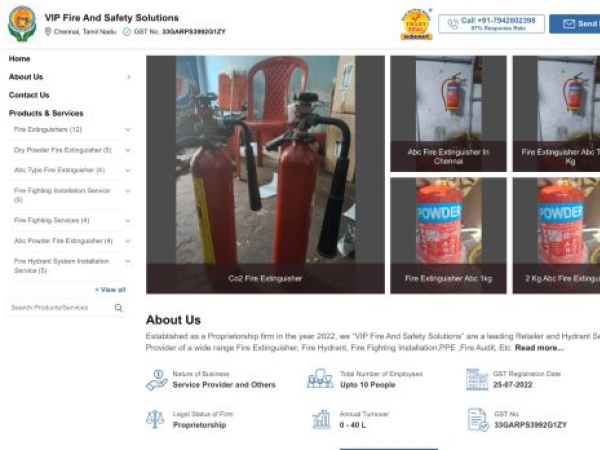Click Service Provider and Others text
Screen dimensions: 600x450
224,385
